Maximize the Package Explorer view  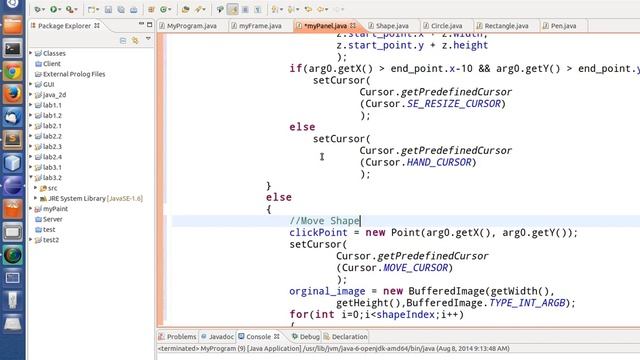pos(149,24)
